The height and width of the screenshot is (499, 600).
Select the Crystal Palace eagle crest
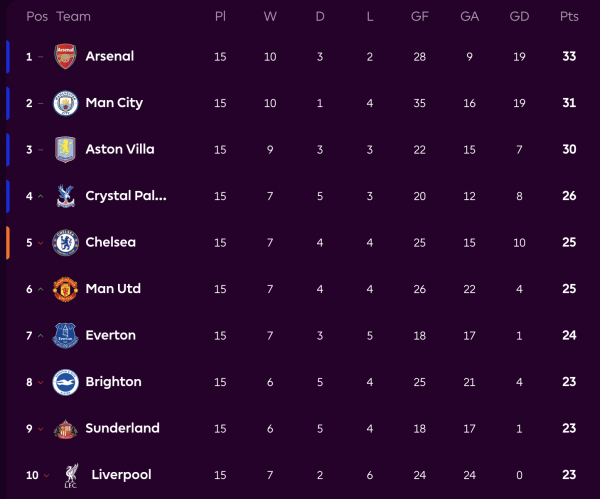coord(65,196)
